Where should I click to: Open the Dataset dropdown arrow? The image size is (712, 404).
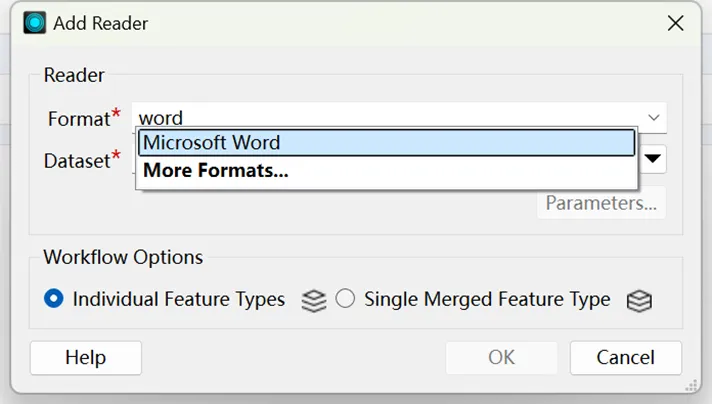[654, 158]
